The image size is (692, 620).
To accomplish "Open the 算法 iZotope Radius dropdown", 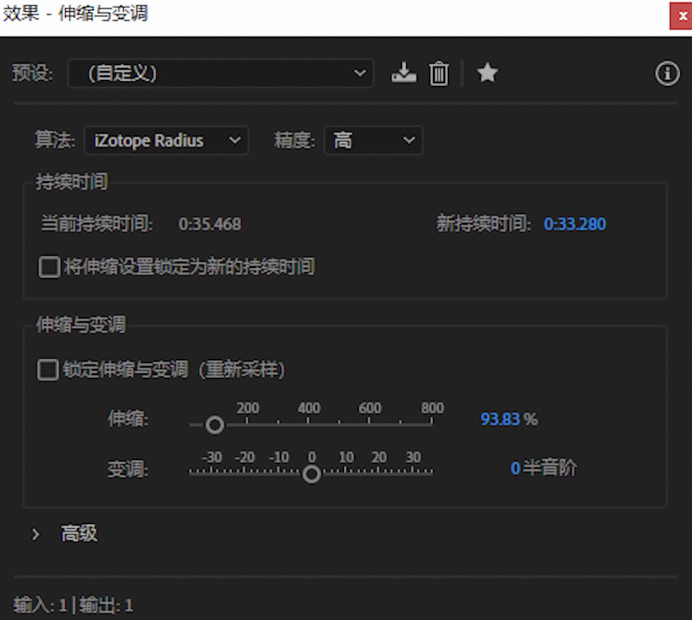I will (x=166, y=140).
